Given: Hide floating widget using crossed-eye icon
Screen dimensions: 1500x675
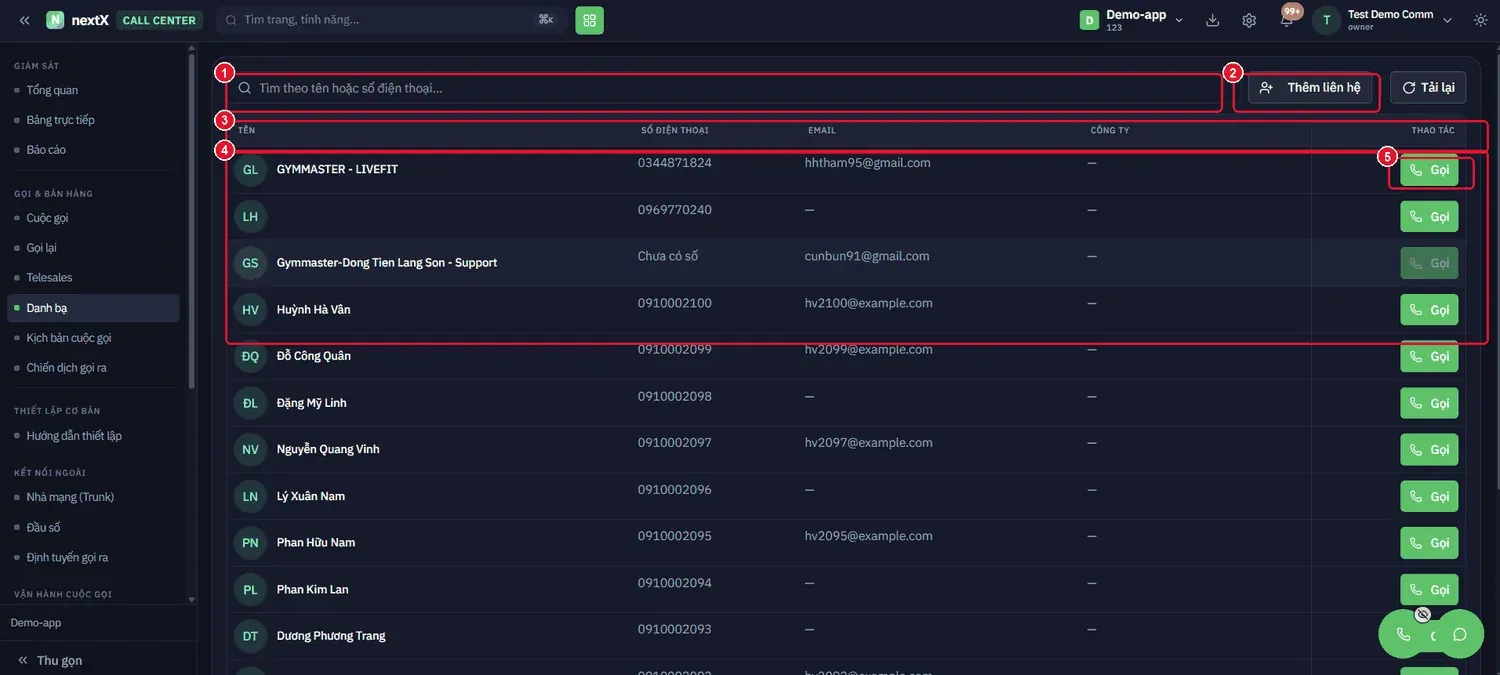Looking at the screenshot, I should coord(1423,614).
